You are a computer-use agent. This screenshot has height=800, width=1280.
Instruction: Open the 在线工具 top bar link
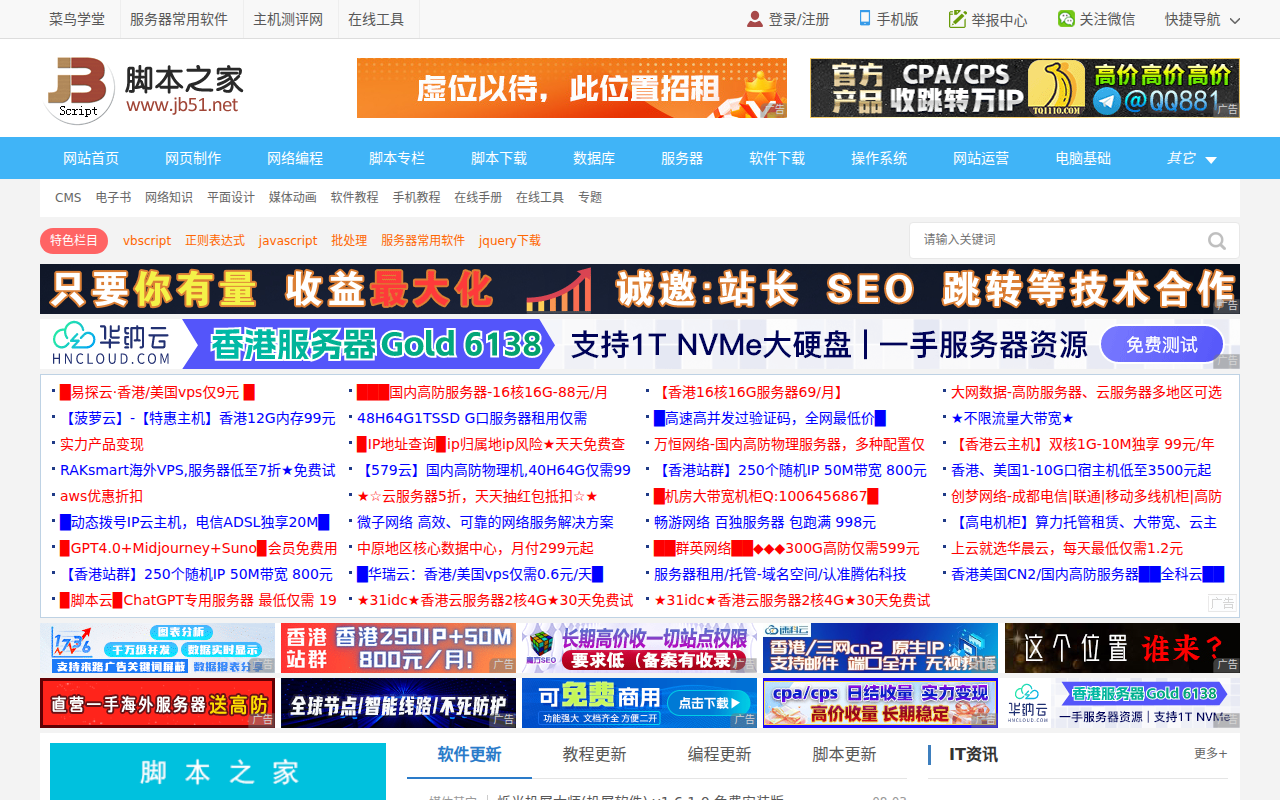tap(376, 19)
